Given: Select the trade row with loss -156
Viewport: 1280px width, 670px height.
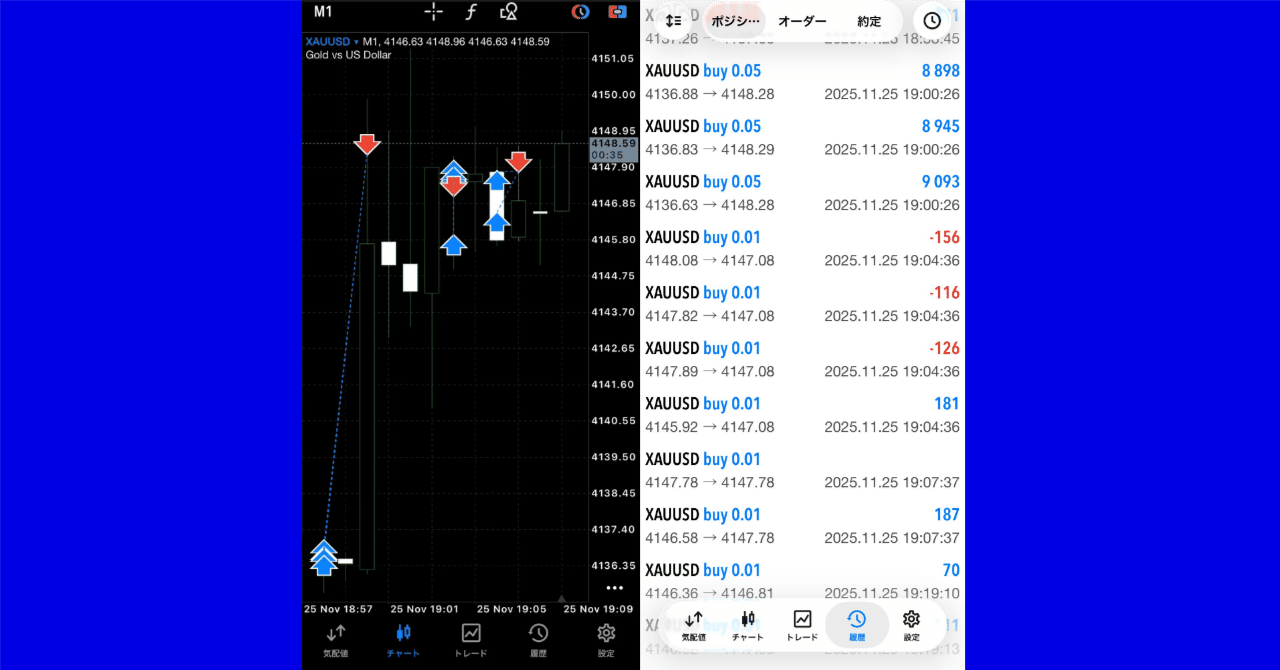Looking at the screenshot, I should click(802, 249).
